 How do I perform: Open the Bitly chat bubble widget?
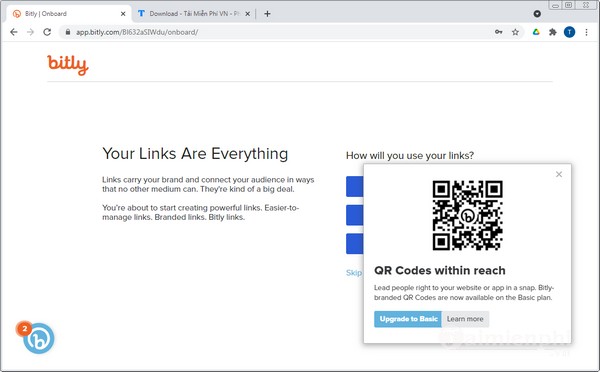coord(39,338)
